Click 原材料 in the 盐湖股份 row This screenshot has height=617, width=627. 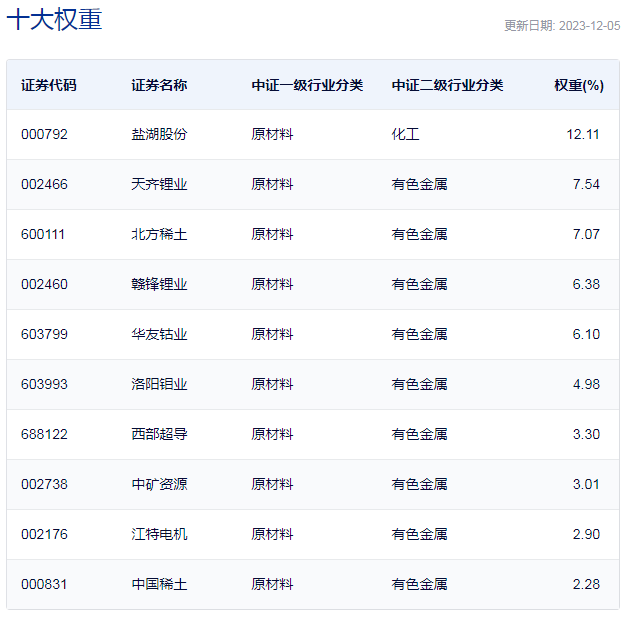coord(272,134)
